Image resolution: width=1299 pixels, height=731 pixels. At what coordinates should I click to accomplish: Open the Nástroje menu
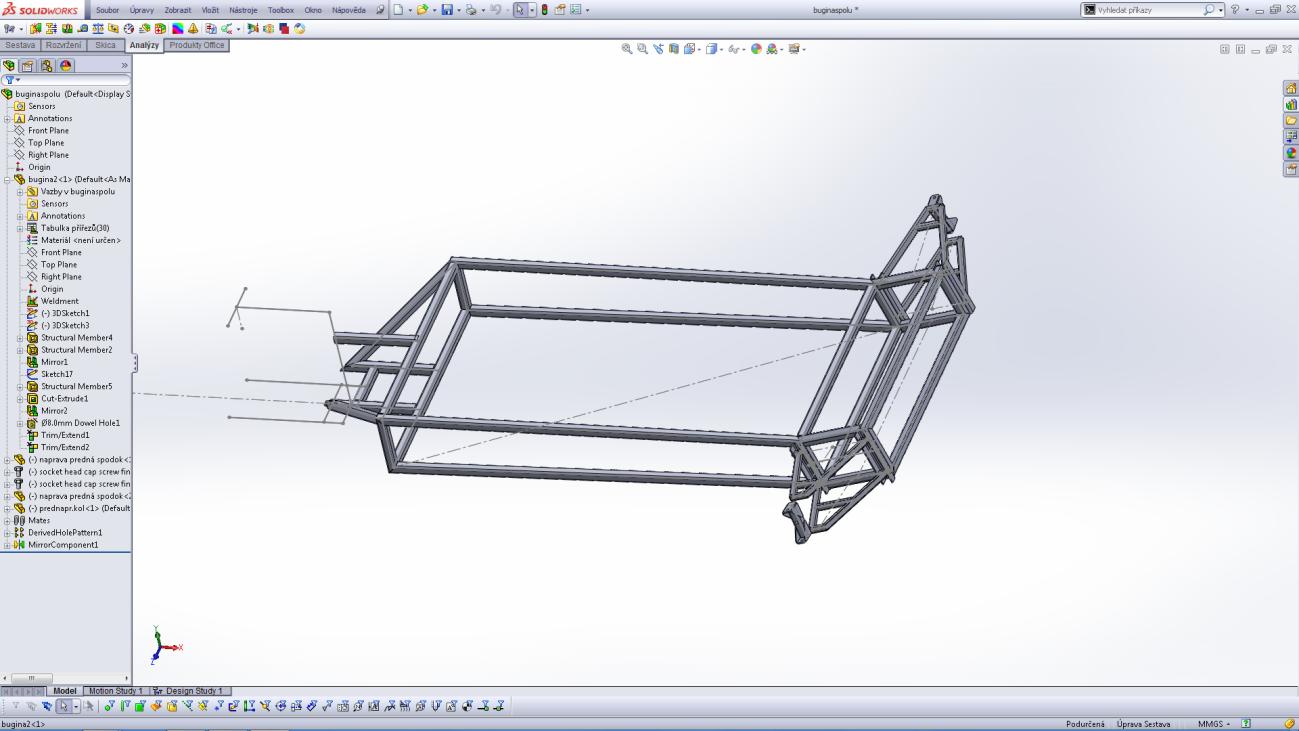[243, 10]
